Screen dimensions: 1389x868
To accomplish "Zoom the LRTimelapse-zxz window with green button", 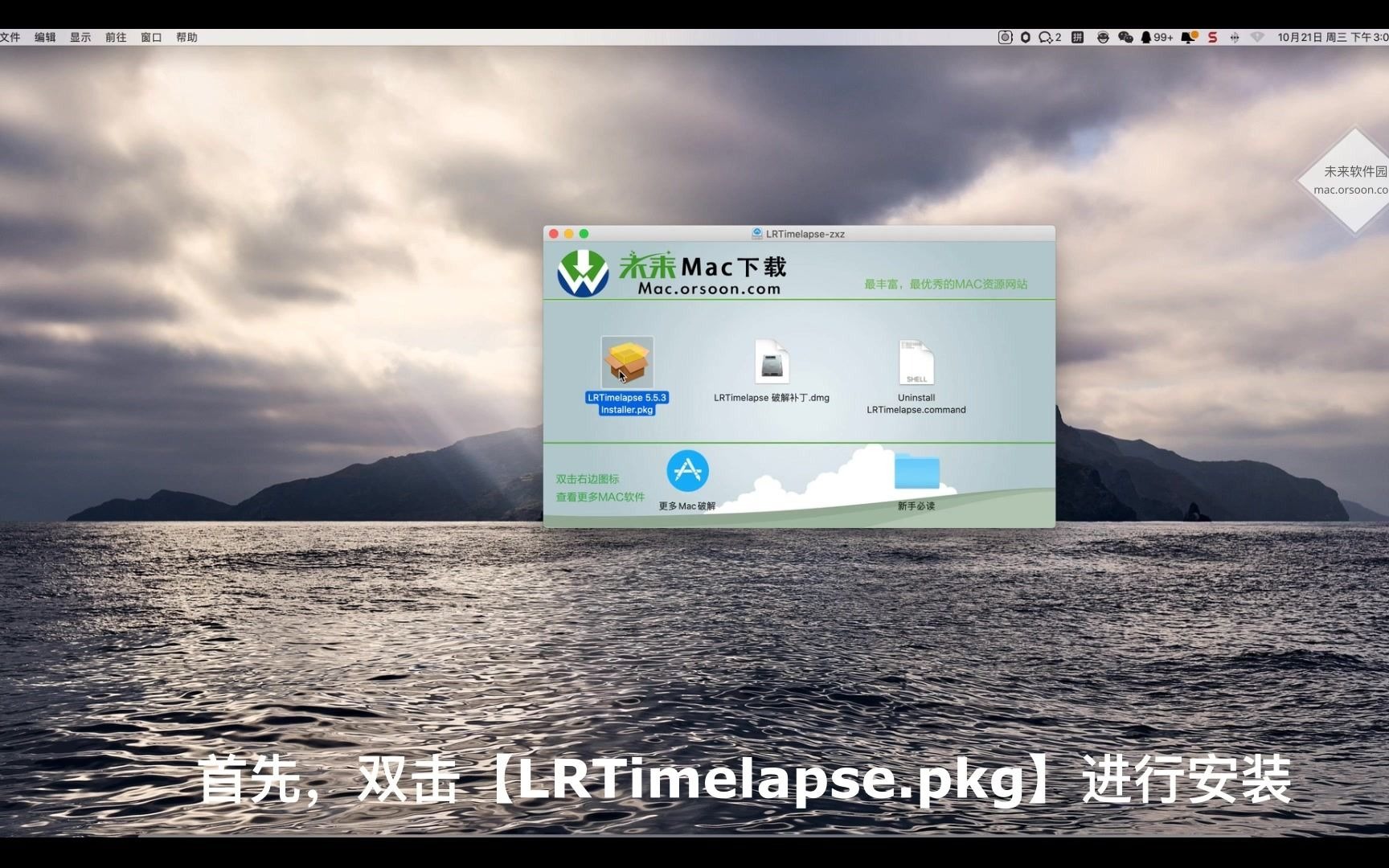I will pyautogui.click(x=584, y=234).
